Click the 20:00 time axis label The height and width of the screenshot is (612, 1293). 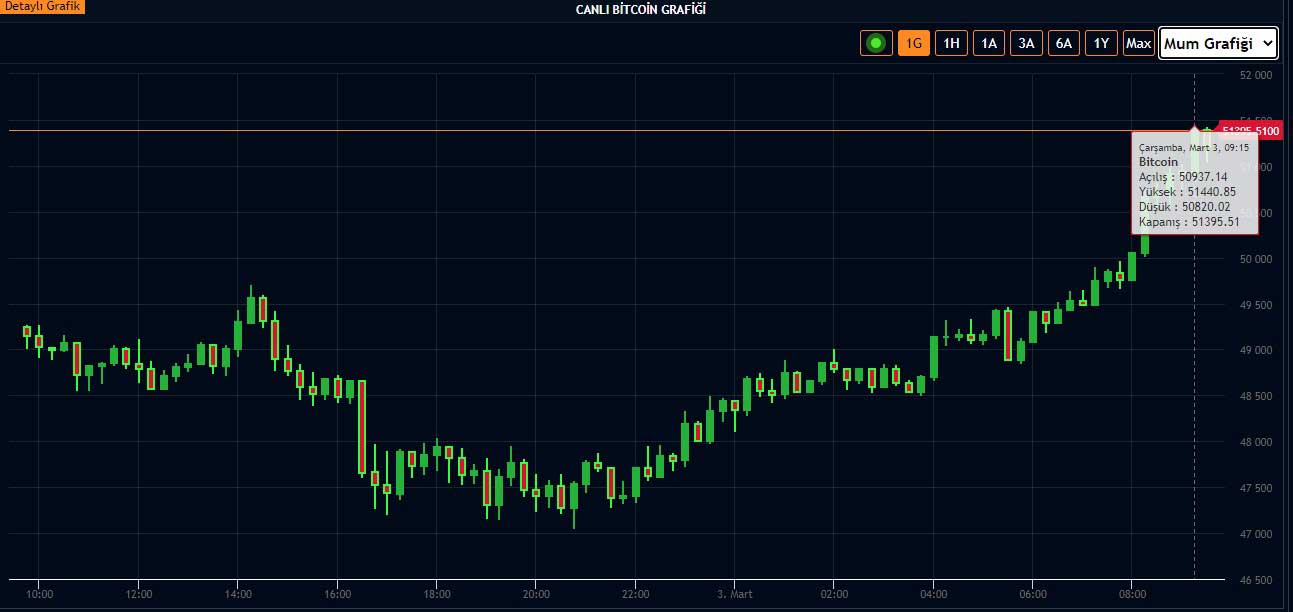[536, 594]
